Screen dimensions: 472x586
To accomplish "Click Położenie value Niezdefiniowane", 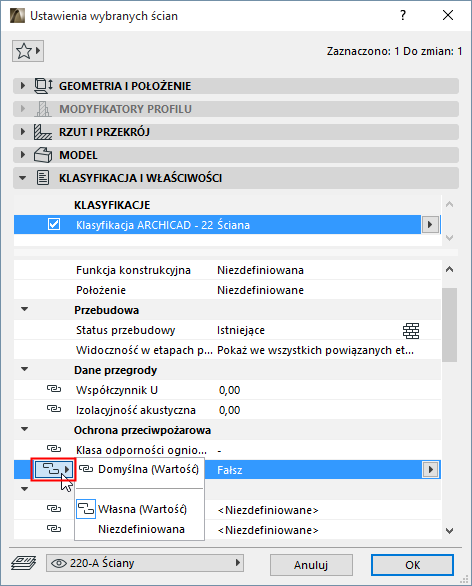I will (x=260, y=290).
